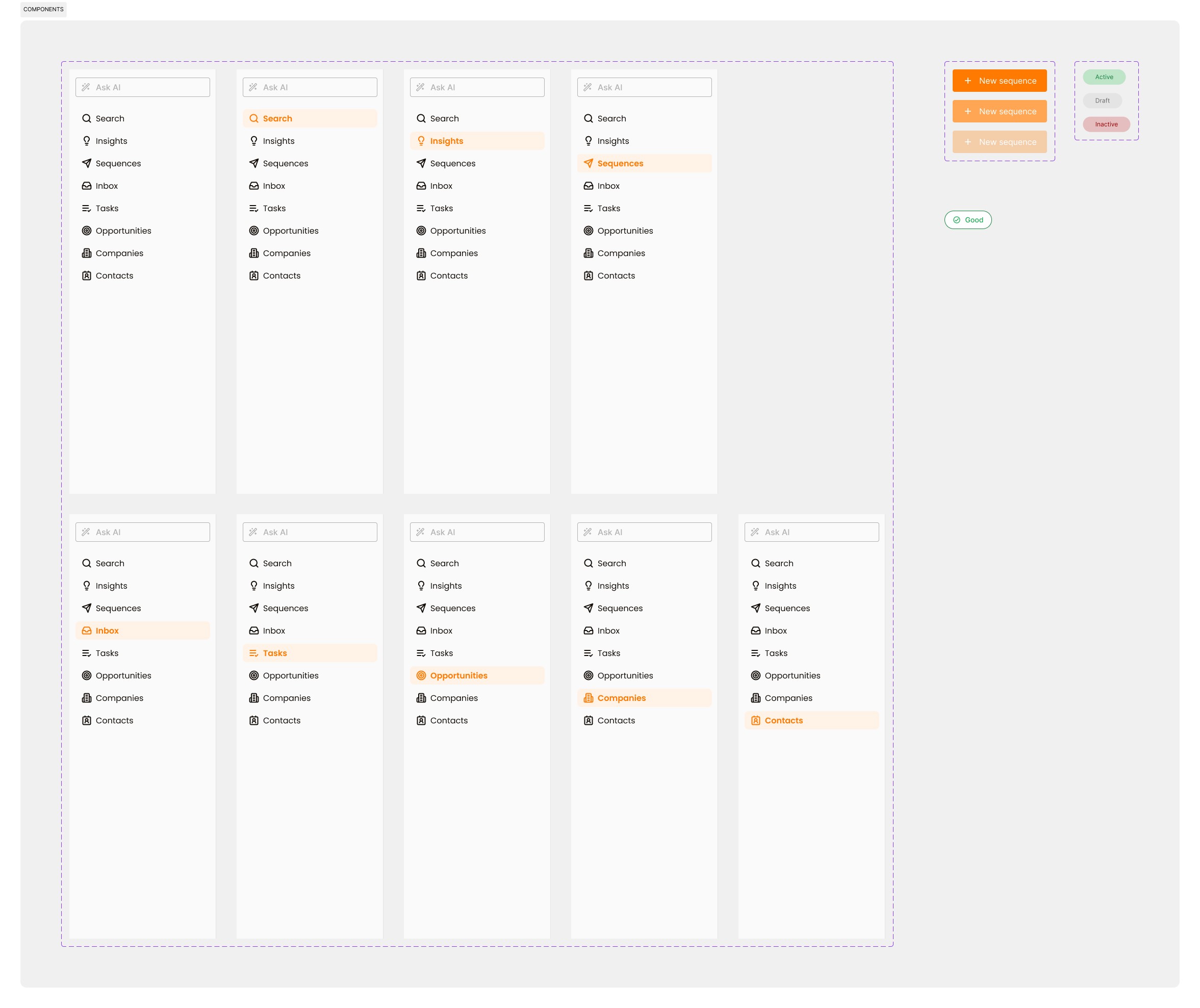Click the COMPONENTS frame label
This screenshot has width=1200, height=1008.
tap(43, 9)
